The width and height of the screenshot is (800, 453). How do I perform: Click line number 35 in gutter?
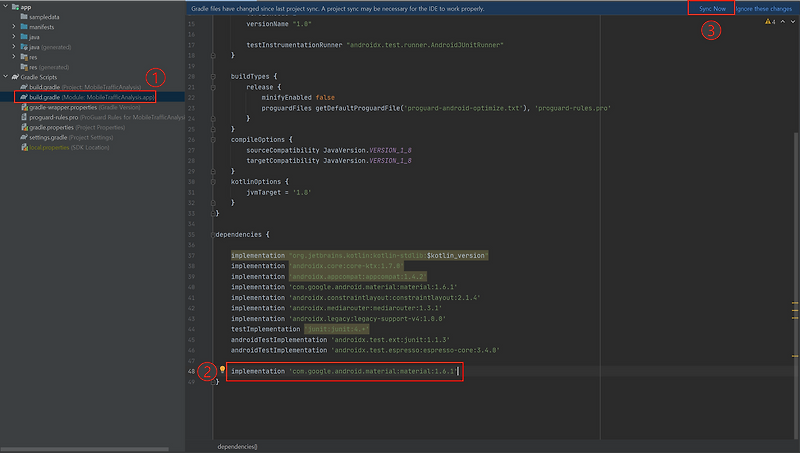tap(191, 235)
